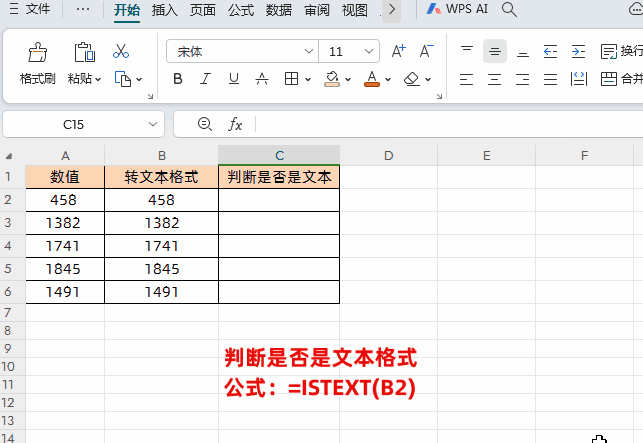
Task: Switch to the 视图 tab
Action: [x=355, y=10]
